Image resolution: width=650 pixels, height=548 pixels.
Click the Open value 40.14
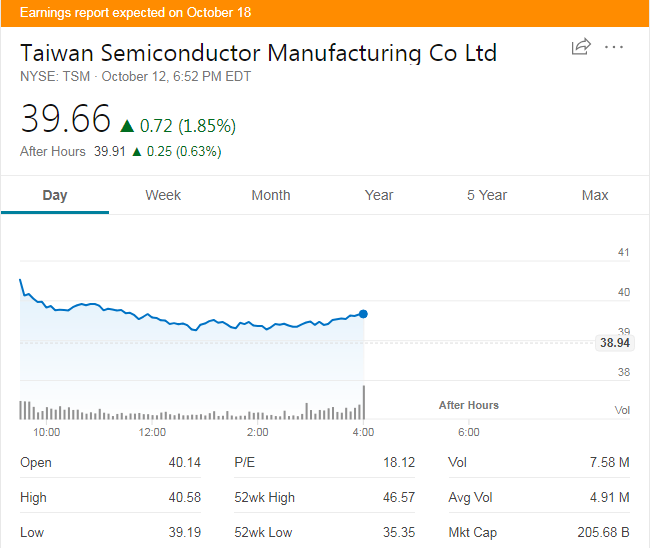(185, 463)
